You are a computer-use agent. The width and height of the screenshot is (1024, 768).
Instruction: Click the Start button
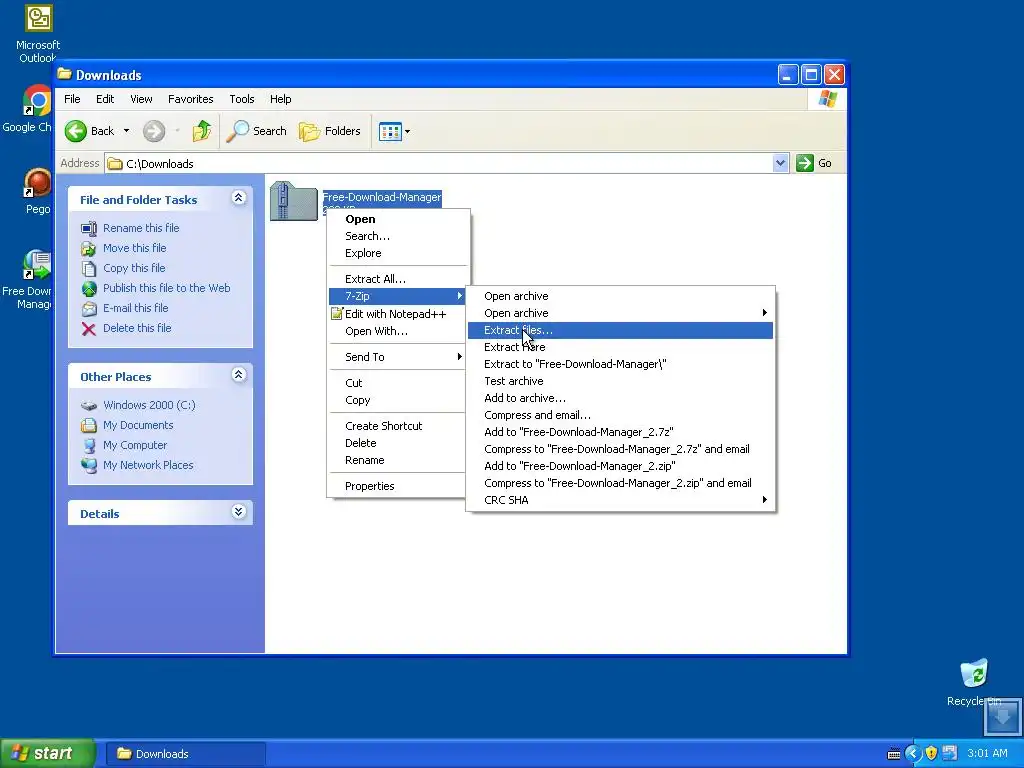[x=47, y=754]
